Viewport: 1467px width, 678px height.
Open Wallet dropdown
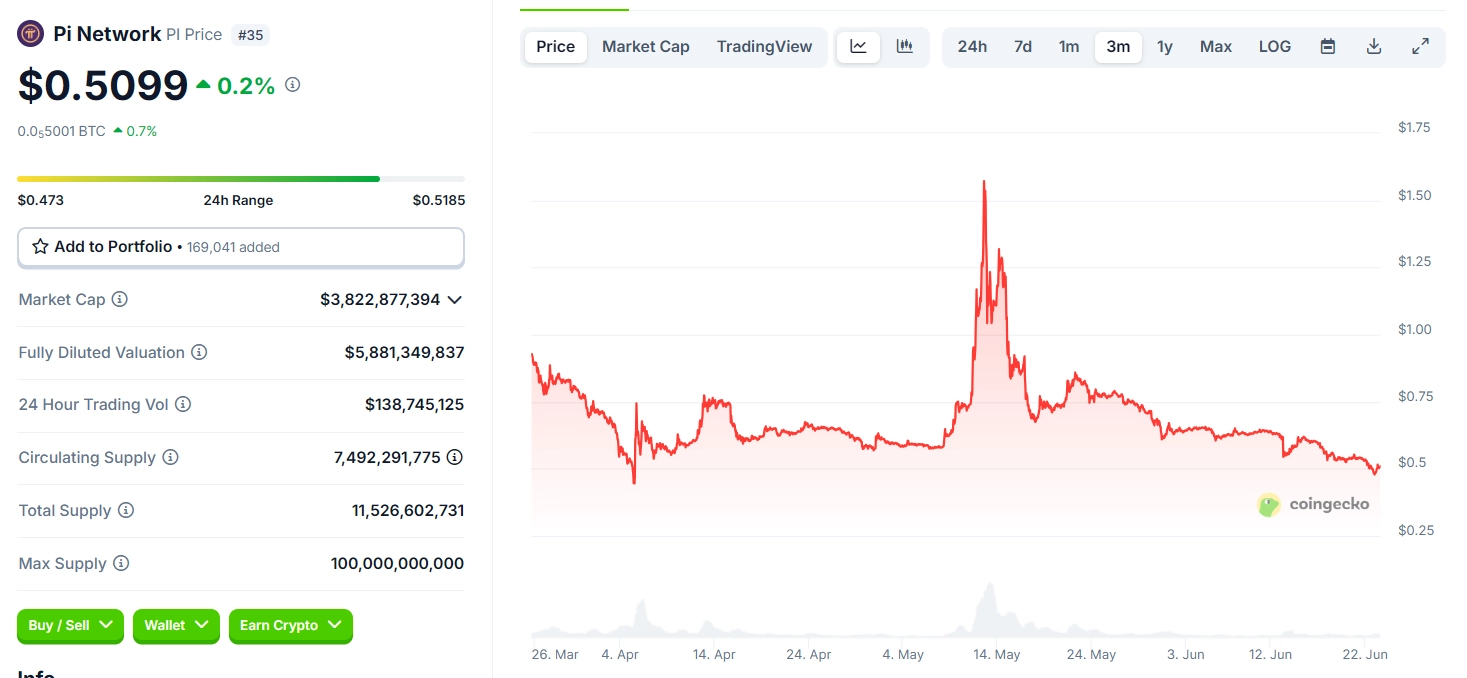click(176, 625)
